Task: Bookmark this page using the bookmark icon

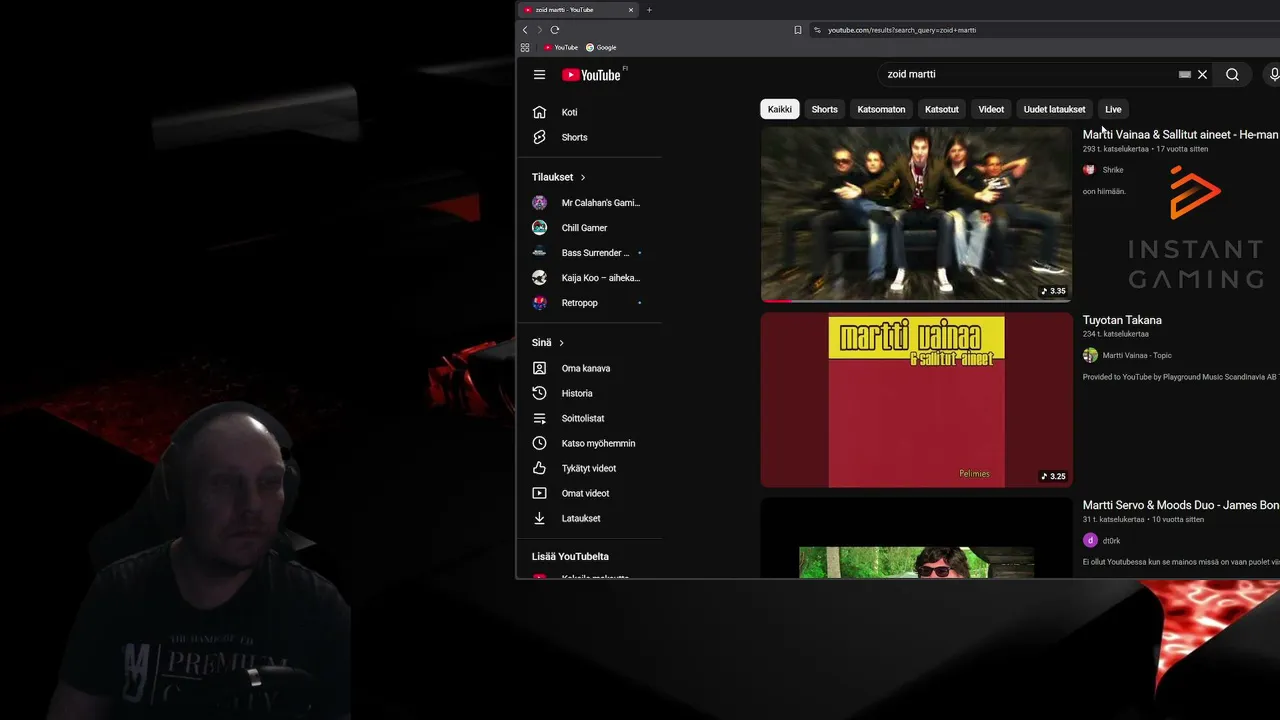Action: tap(798, 30)
